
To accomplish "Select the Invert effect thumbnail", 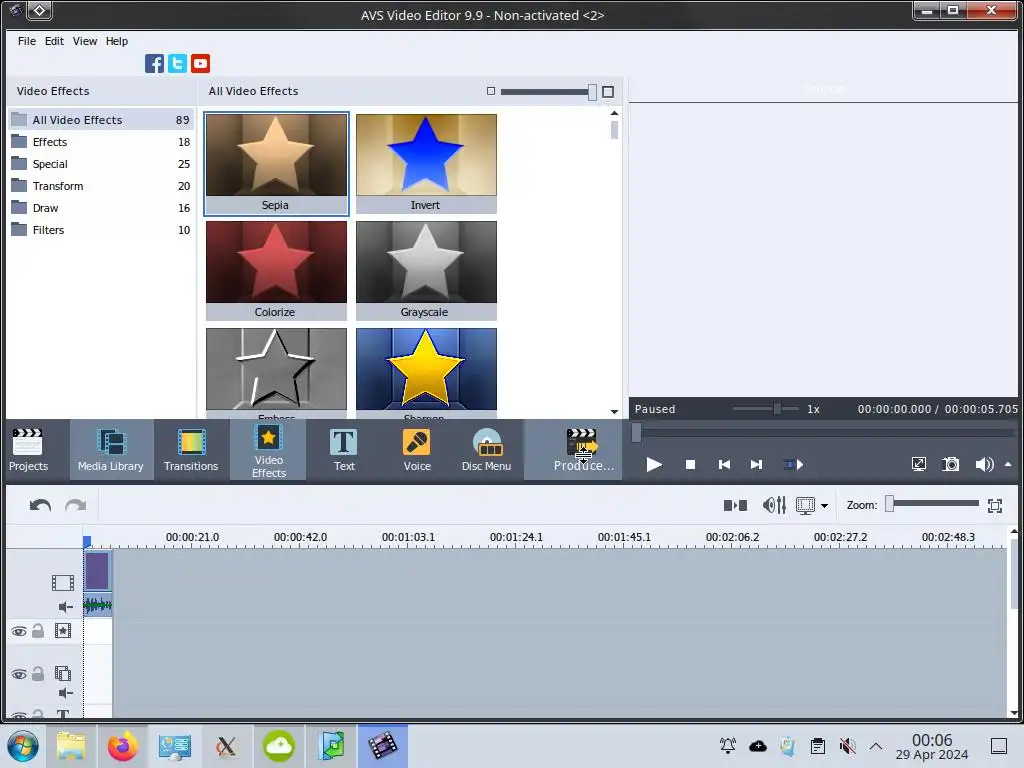I will coord(426,163).
